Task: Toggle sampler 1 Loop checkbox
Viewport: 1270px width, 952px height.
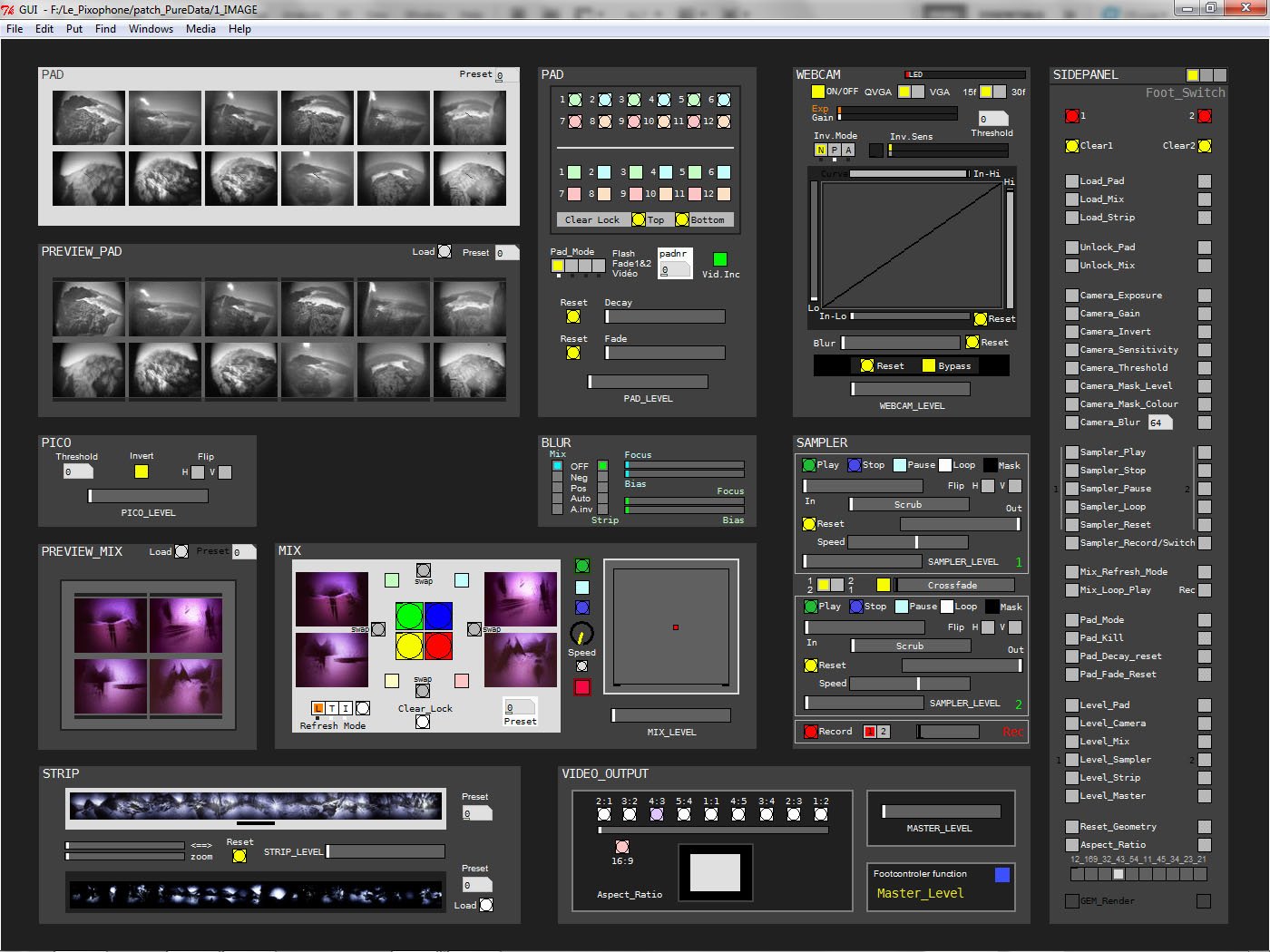Action: click(x=945, y=465)
